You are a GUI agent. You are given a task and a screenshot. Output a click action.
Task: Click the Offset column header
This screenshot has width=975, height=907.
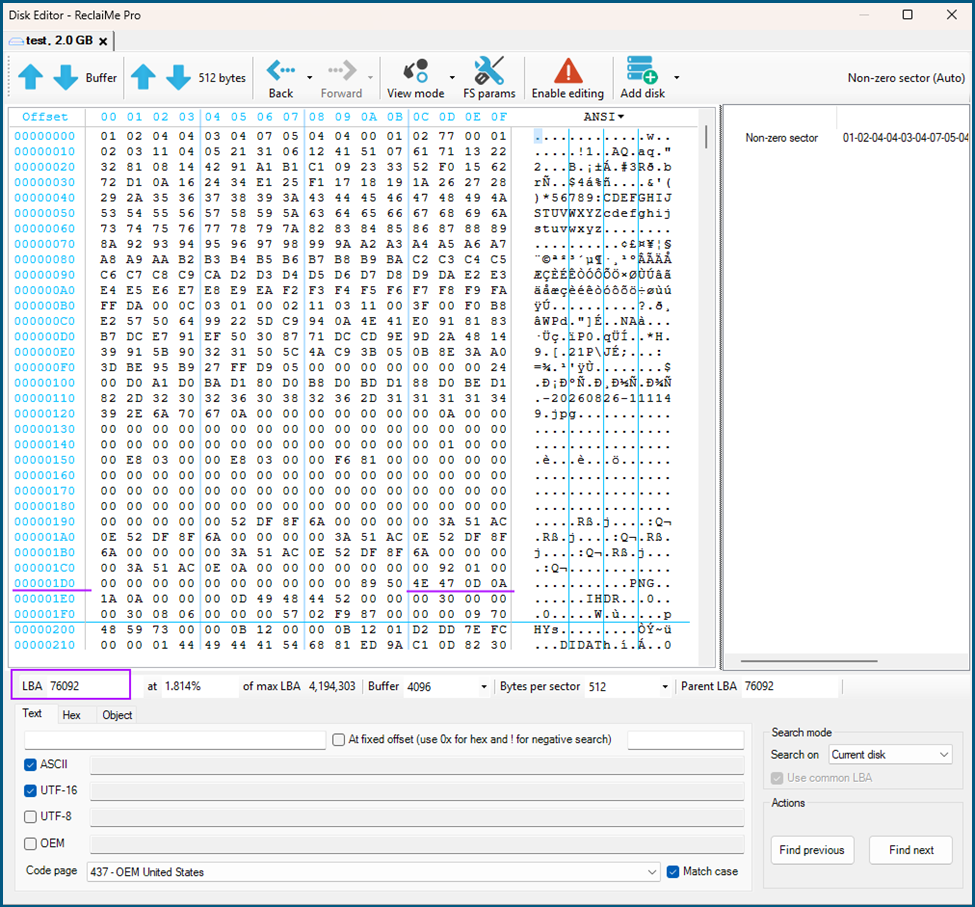coord(45,117)
